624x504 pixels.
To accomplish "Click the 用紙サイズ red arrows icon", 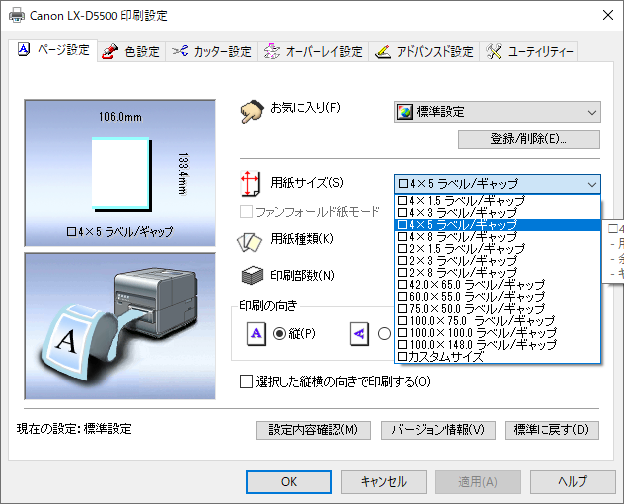I will tap(250, 184).
